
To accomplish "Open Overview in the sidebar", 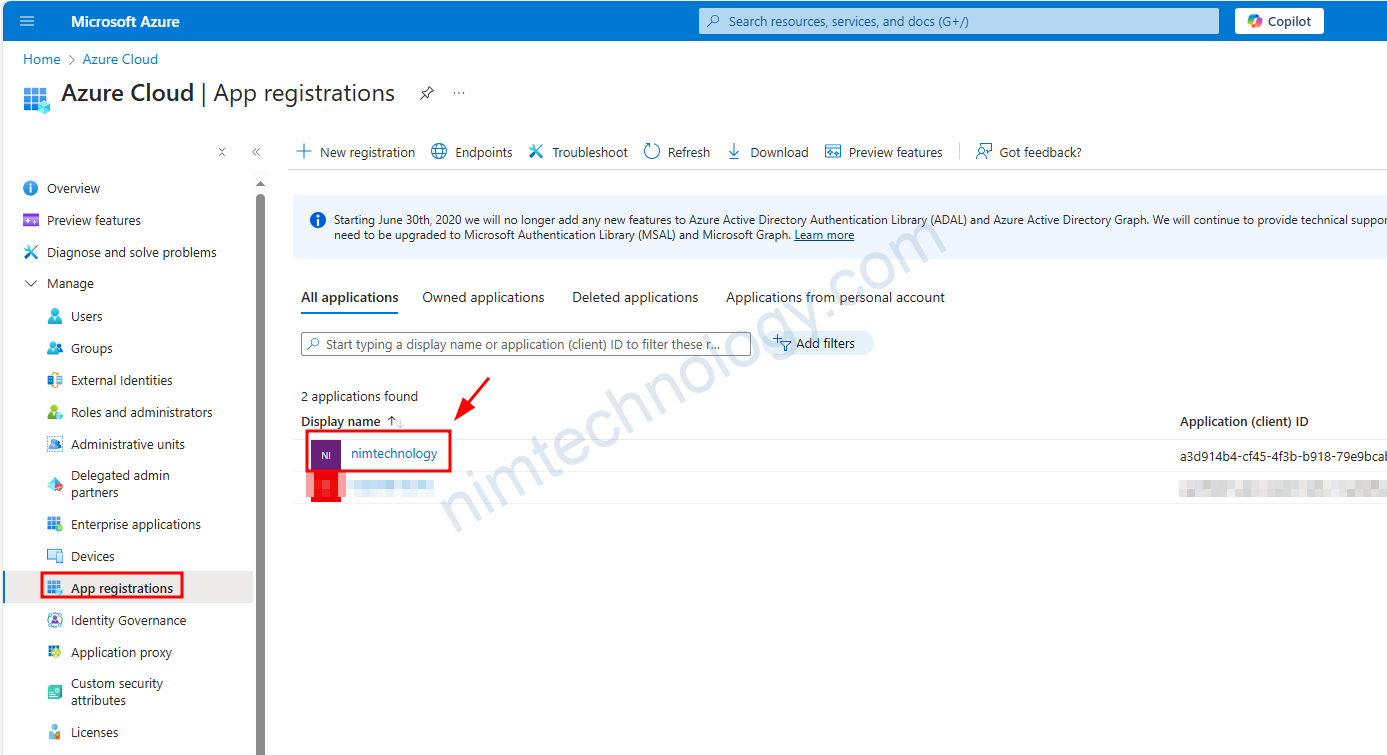I will click(x=73, y=188).
